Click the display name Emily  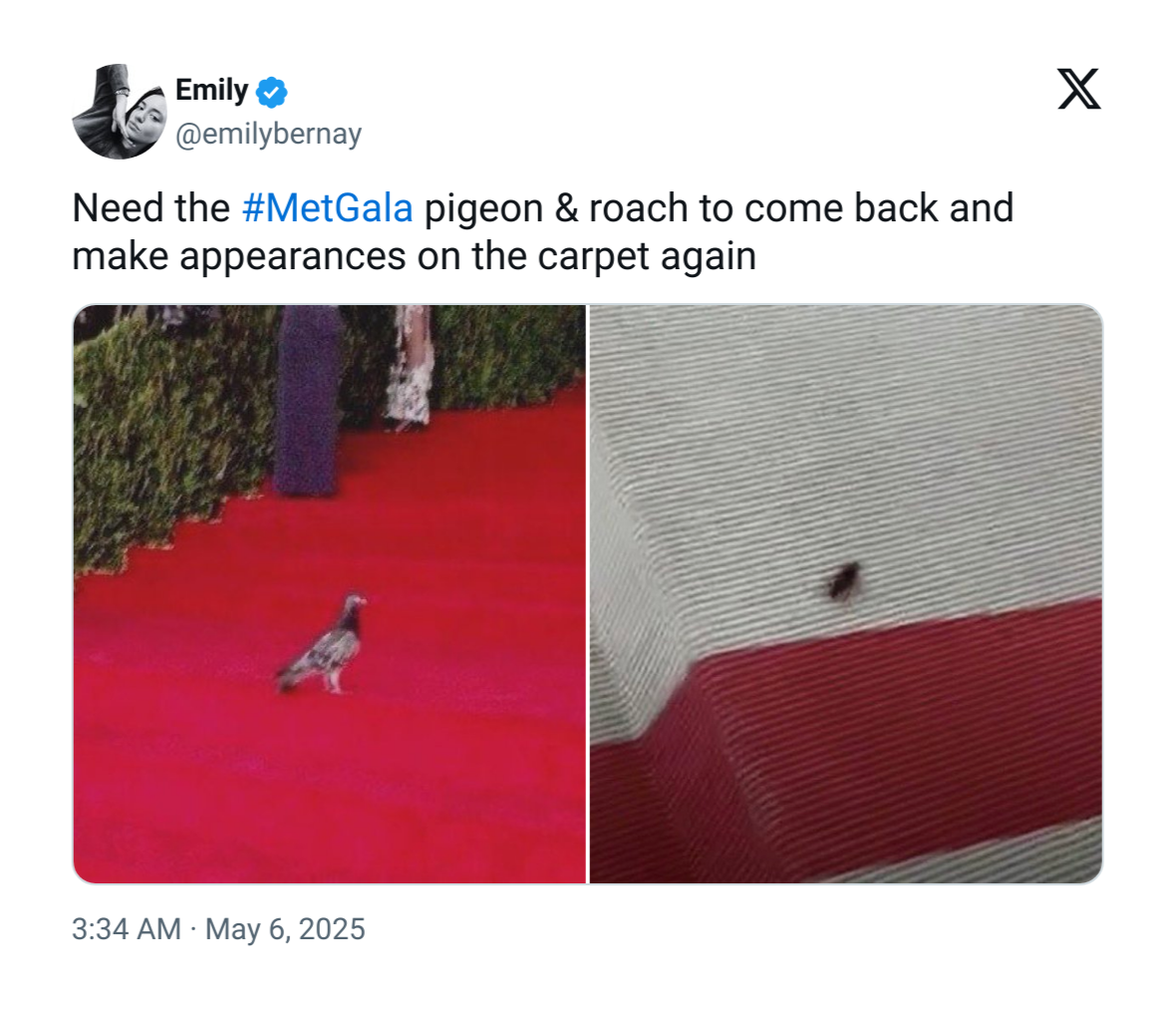[x=211, y=90]
